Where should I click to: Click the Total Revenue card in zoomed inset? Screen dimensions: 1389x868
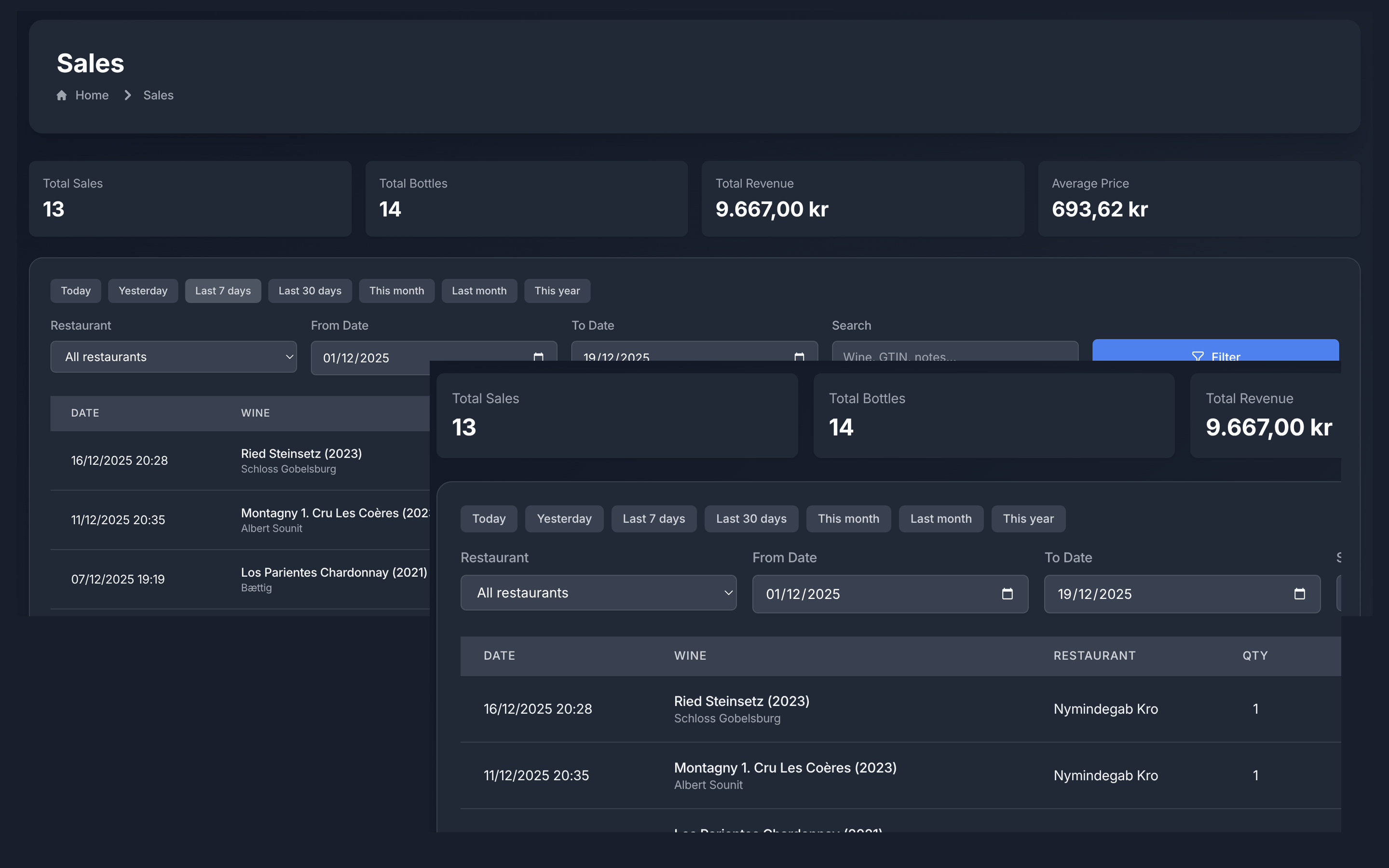pos(1266,416)
